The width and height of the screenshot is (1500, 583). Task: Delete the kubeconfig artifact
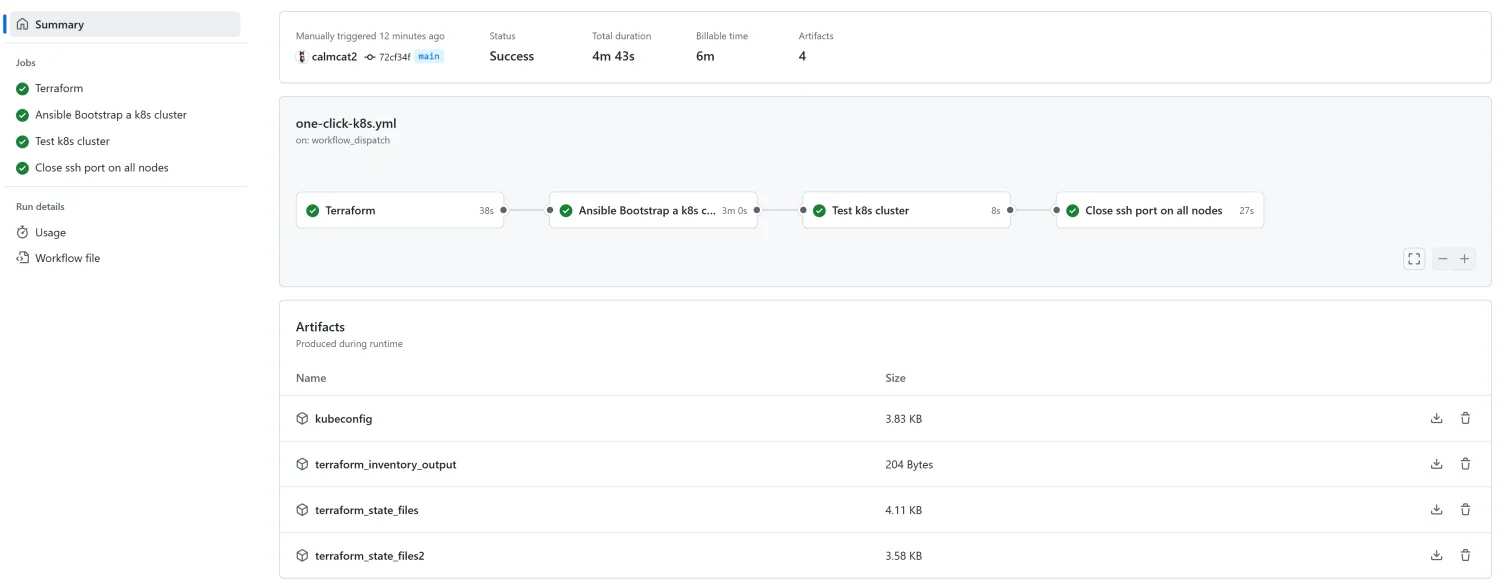coord(1465,419)
